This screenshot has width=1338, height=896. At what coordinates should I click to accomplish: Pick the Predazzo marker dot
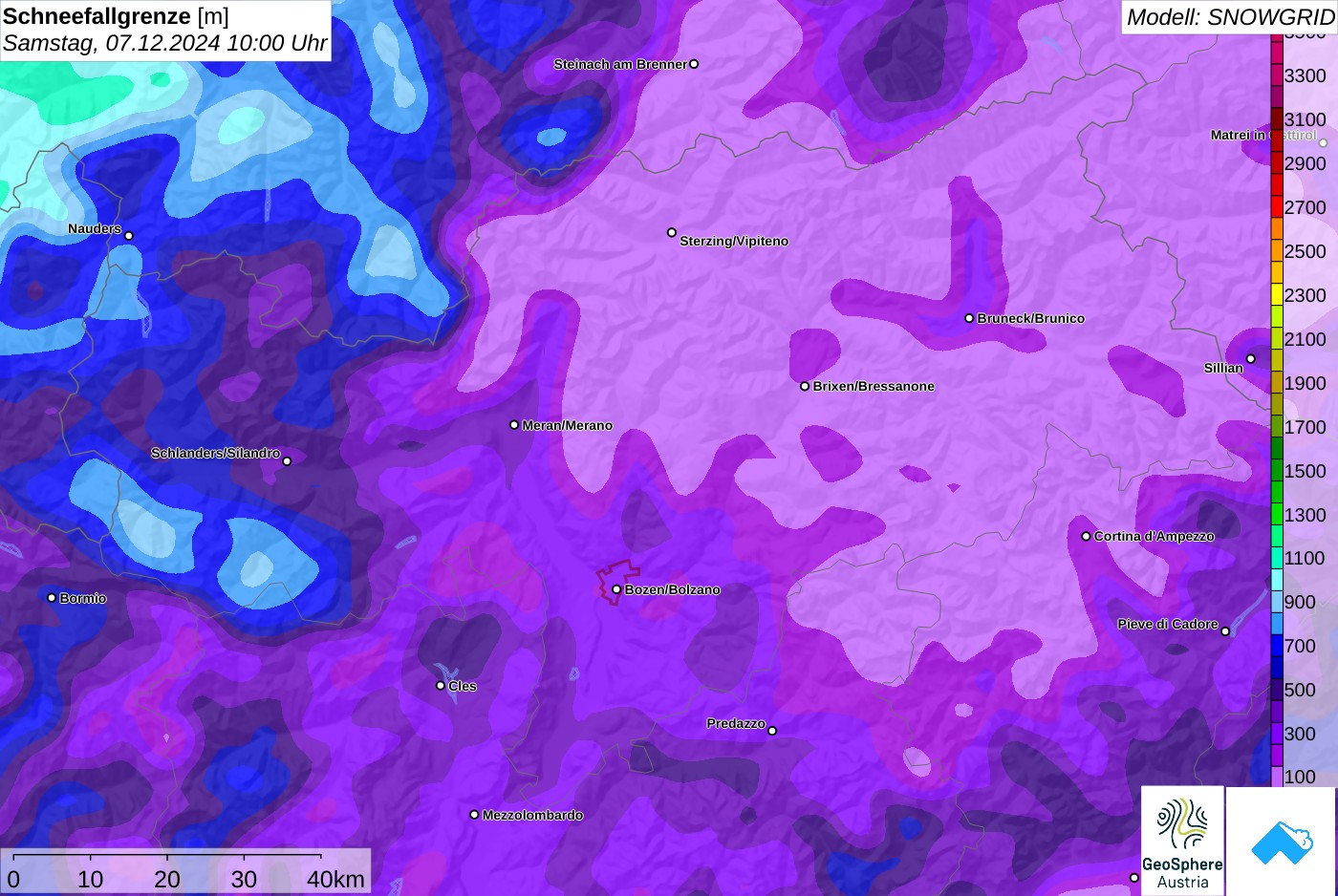[x=772, y=731]
